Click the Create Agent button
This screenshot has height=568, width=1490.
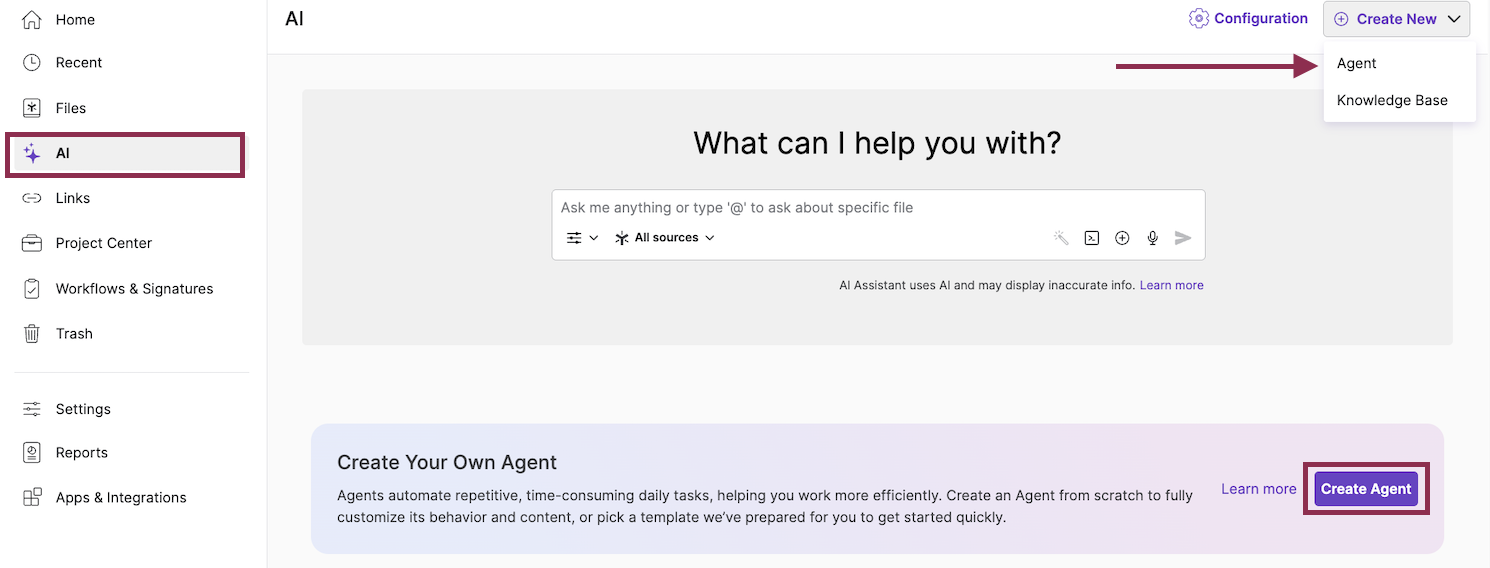(x=1365, y=489)
